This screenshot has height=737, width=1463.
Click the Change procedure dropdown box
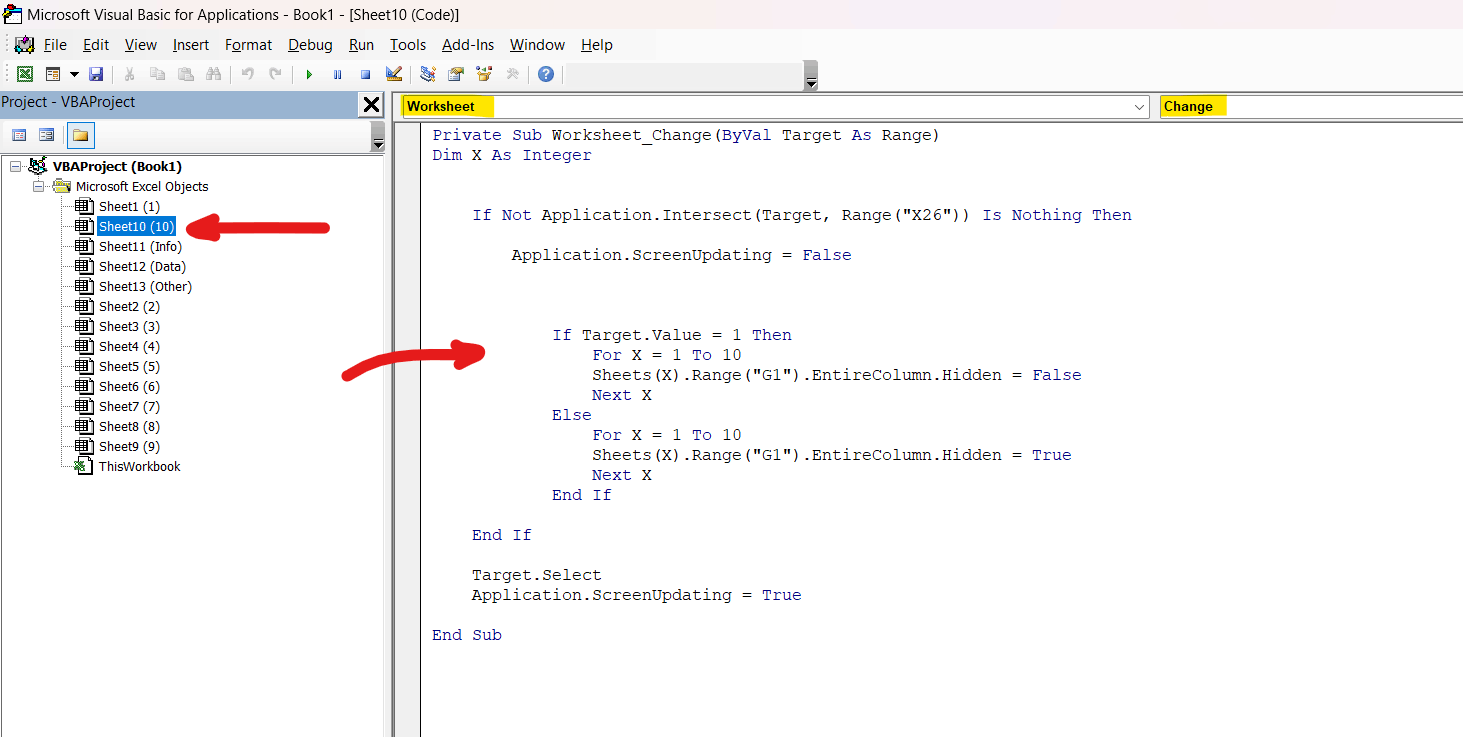pyautogui.click(x=1310, y=106)
